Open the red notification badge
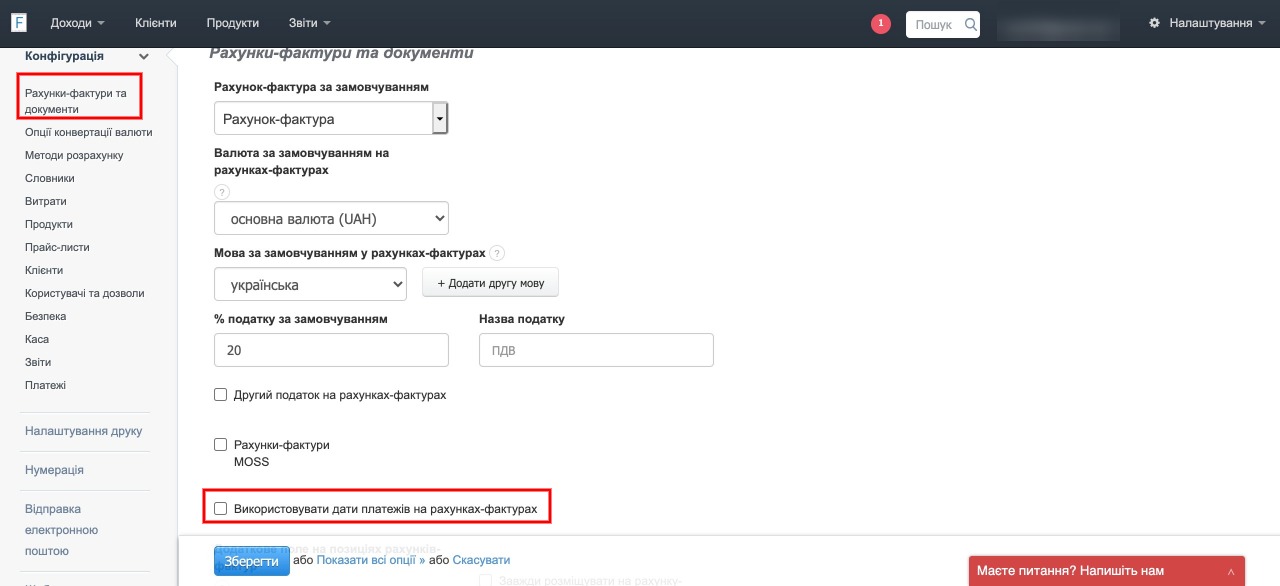Viewport: 1280px width, 586px height. pyautogui.click(x=881, y=23)
